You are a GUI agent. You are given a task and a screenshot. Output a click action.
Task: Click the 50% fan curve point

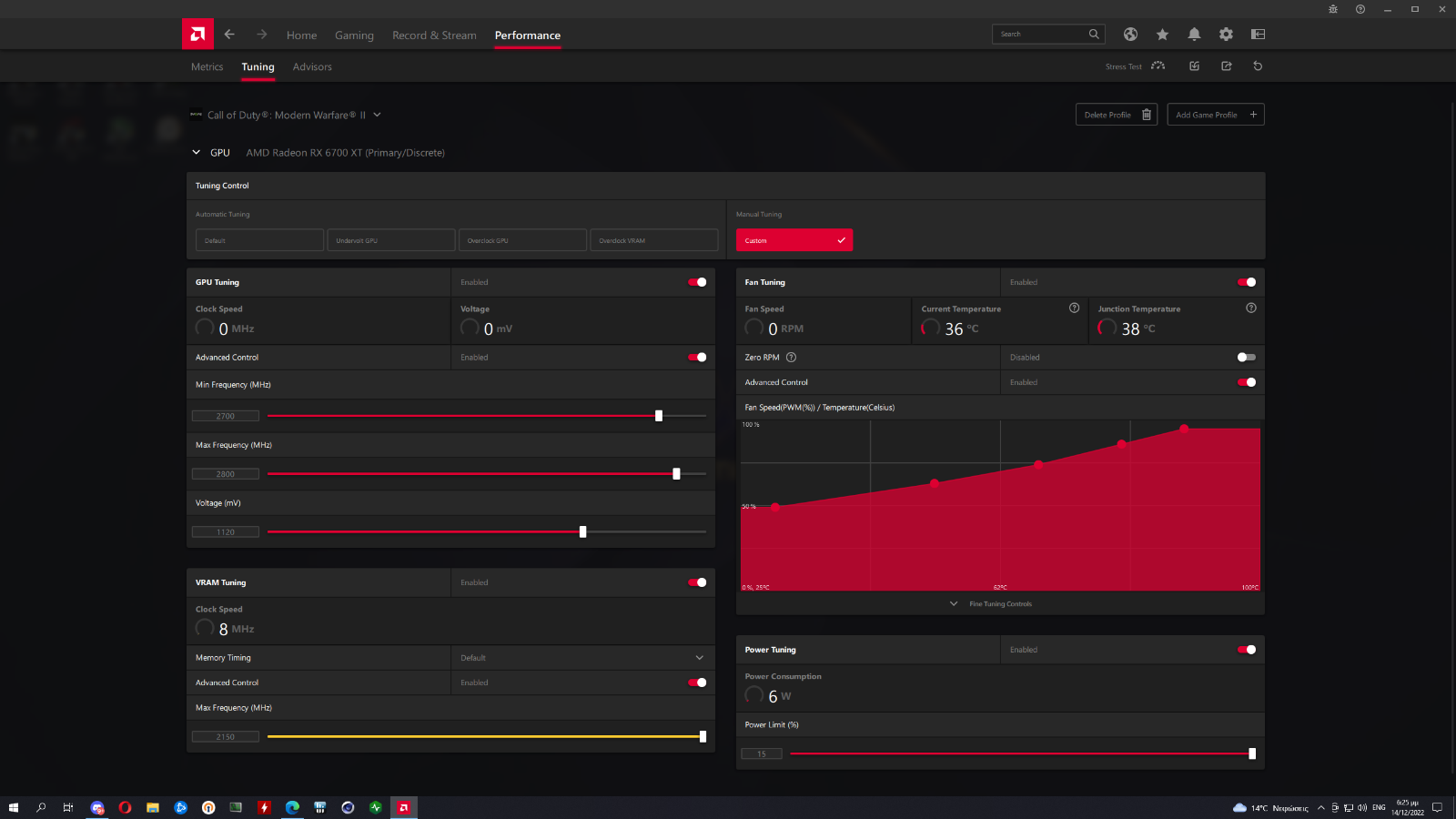click(775, 507)
